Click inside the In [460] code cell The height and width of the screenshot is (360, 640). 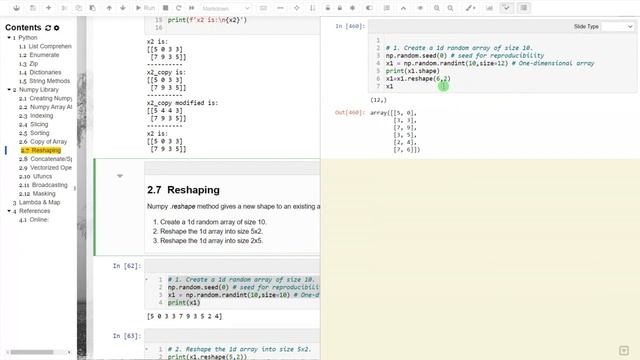502,63
